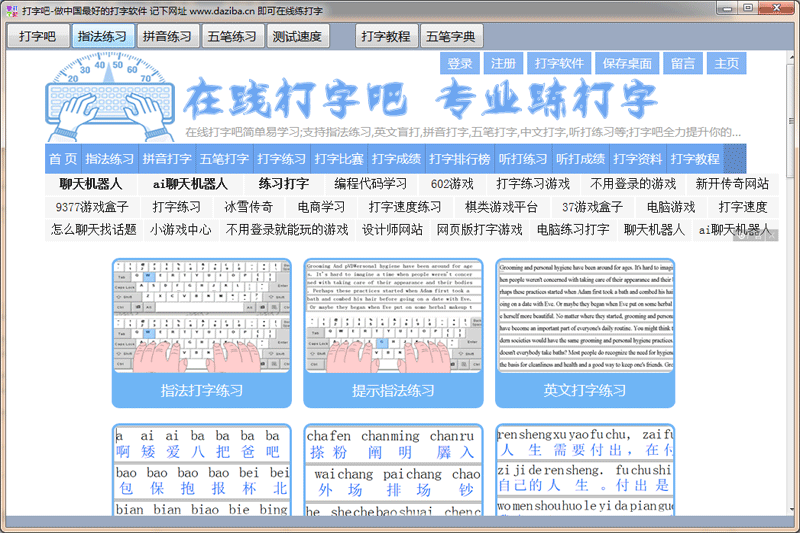Click the 注册 button

click(503, 63)
